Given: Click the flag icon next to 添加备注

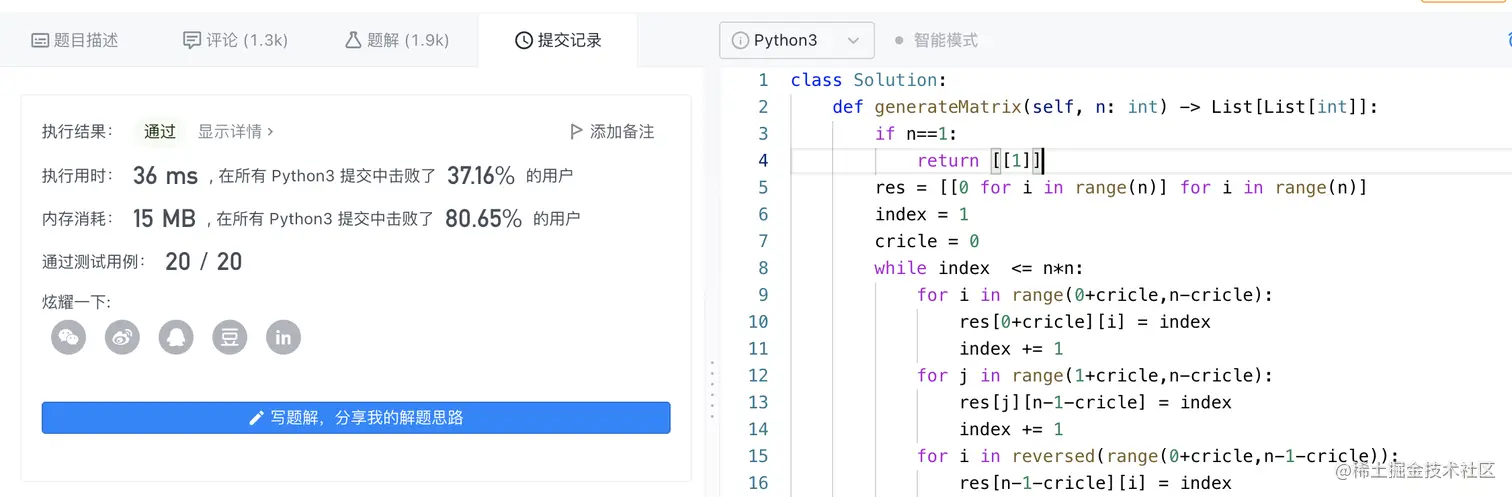Looking at the screenshot, I should pos(576,131).
